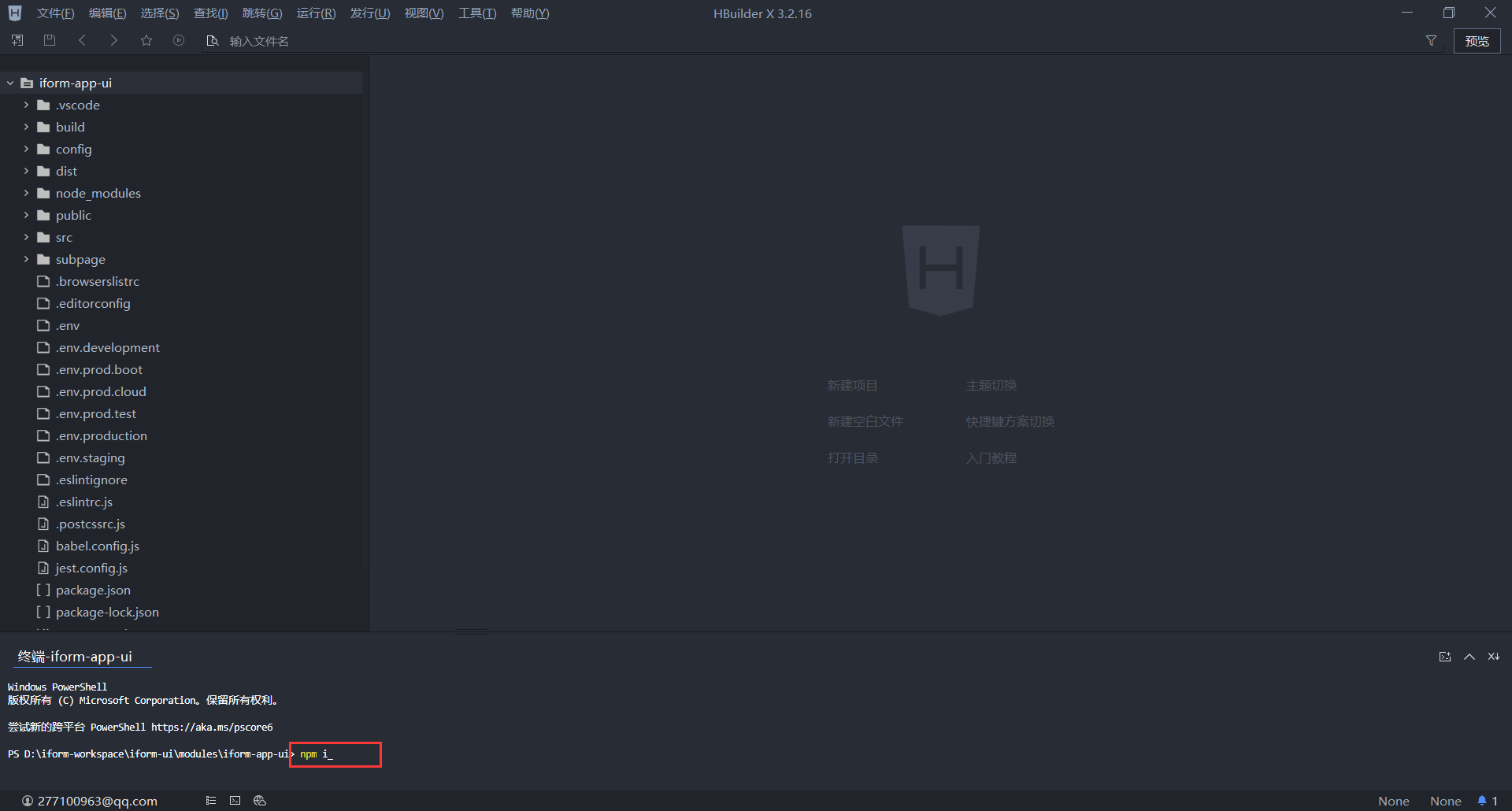Click the forward navigation arrow
The height and width of the screenshot is (811, 1512).
[114, 40]
